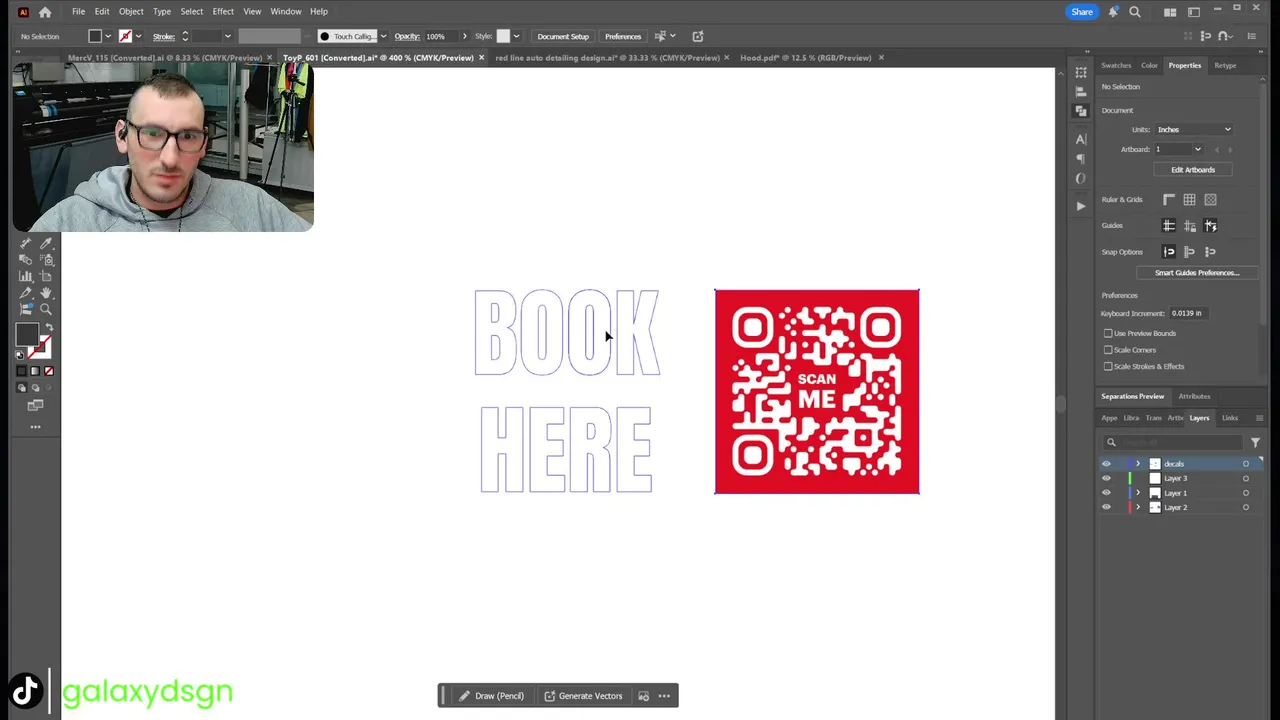Image resolution: width=1280 pixels, height=720 pixels.
Task: Open Edit Toolbar three dots
Action: (x=35, y=427)
